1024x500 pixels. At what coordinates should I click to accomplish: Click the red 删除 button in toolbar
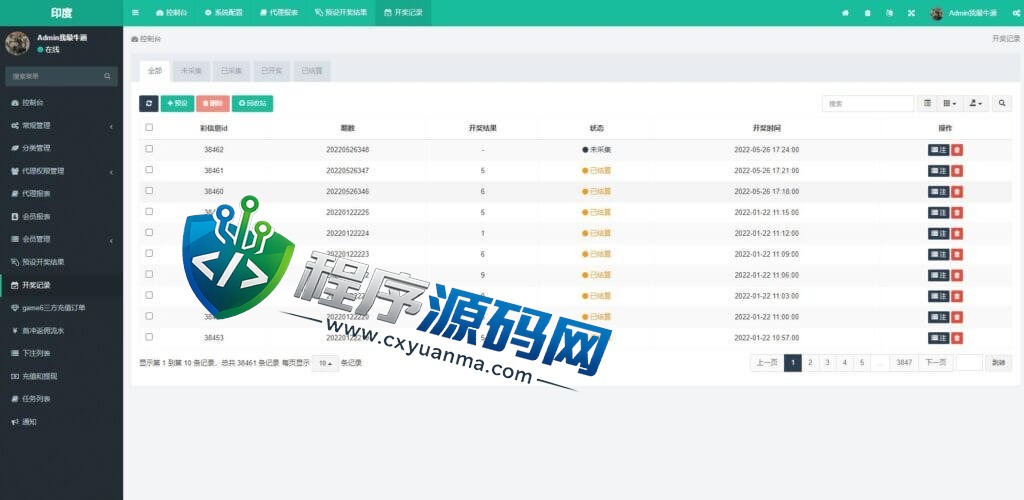click(213, 103)
